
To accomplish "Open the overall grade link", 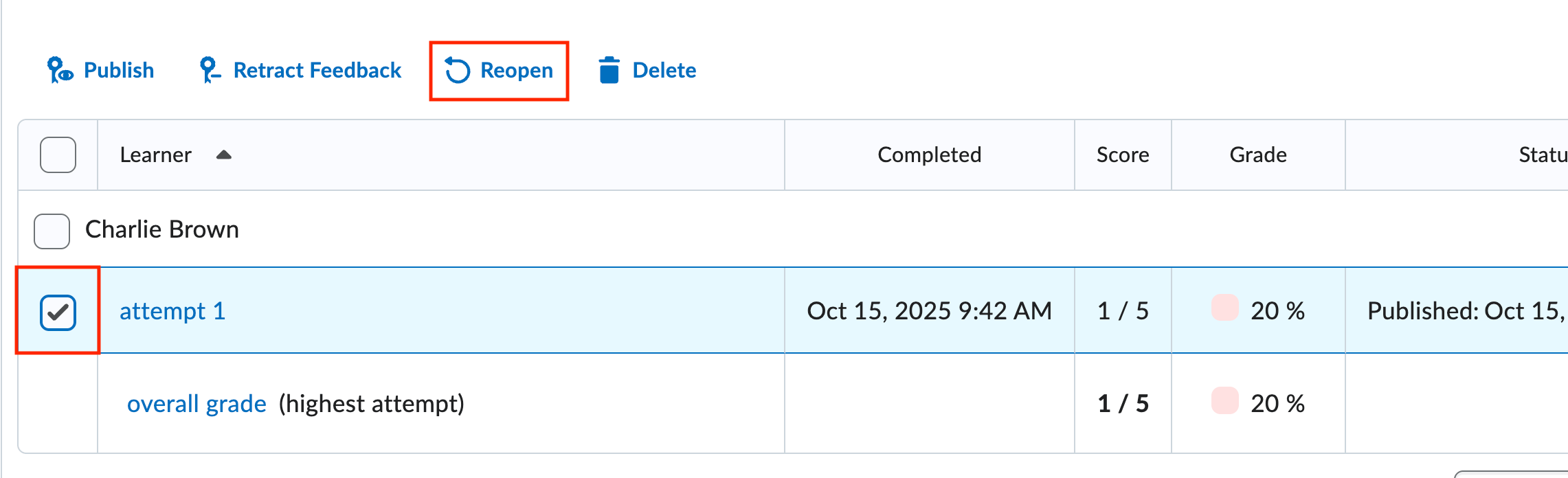I will pos(197,403).
